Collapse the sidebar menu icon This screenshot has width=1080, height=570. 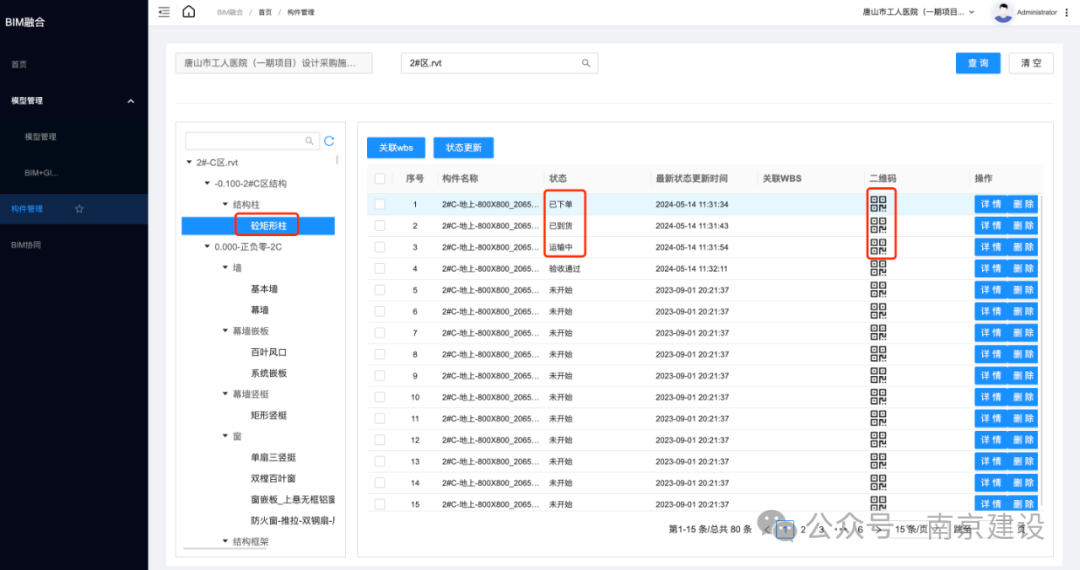(164, 12)
